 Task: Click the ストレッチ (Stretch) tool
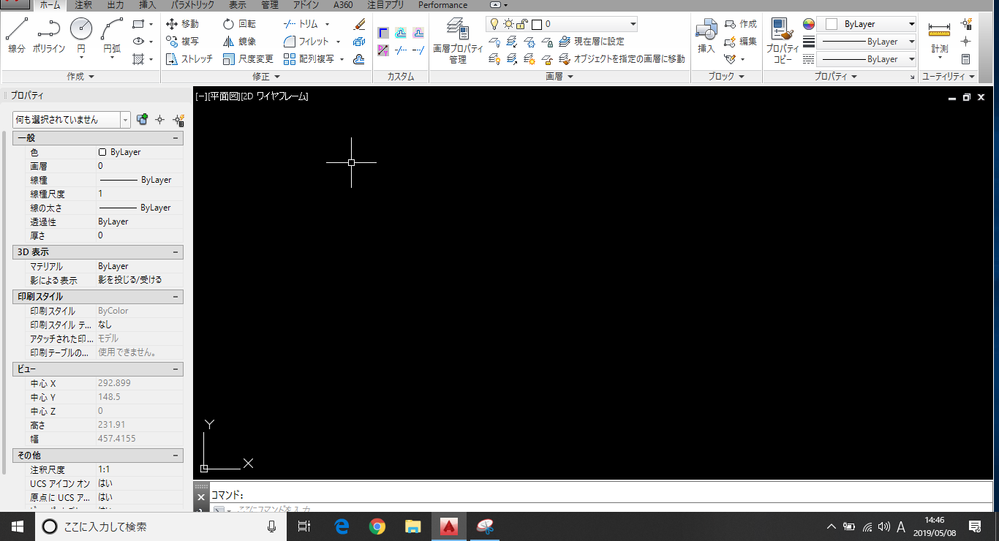tap(189, 59)
